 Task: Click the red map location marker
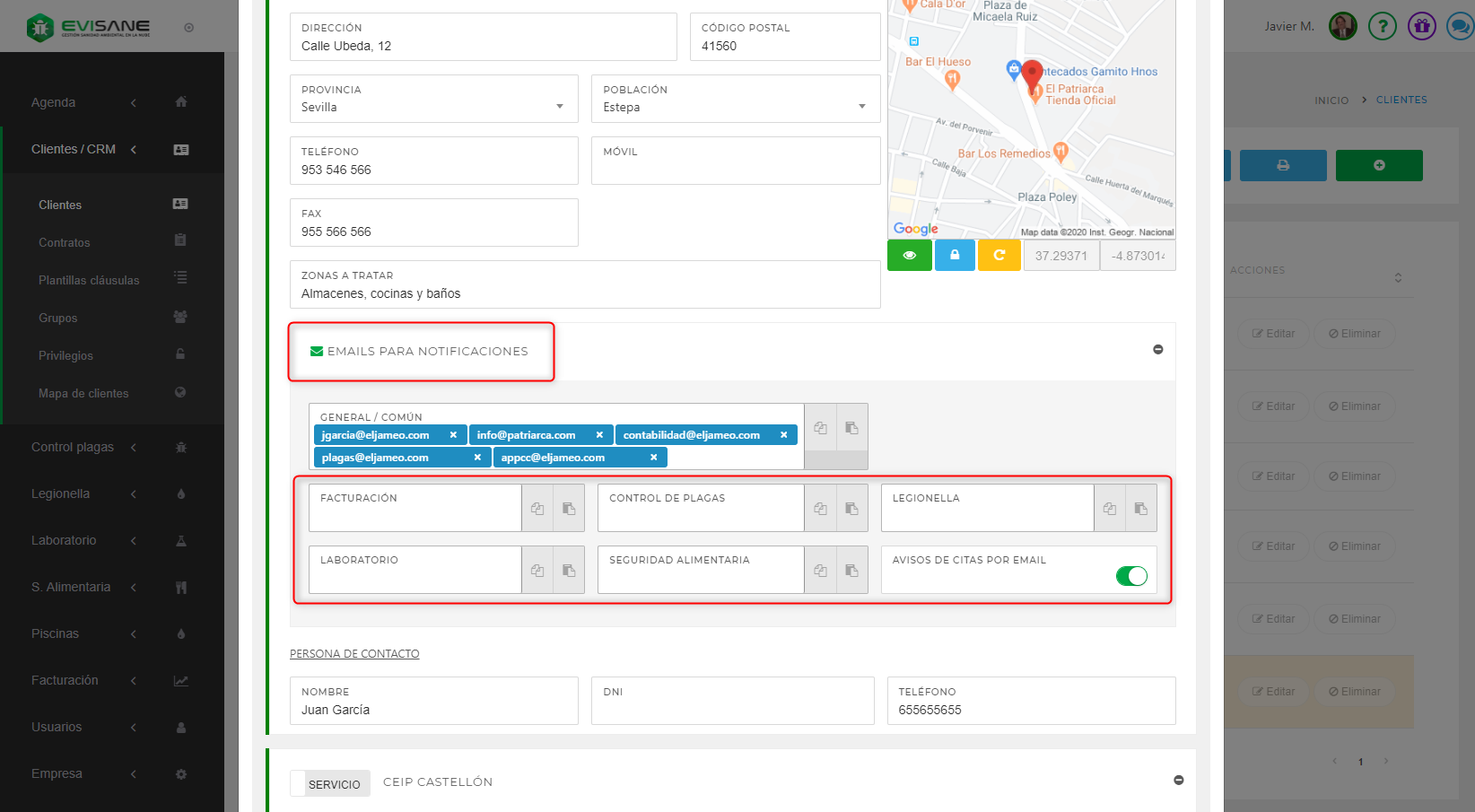1032,74
